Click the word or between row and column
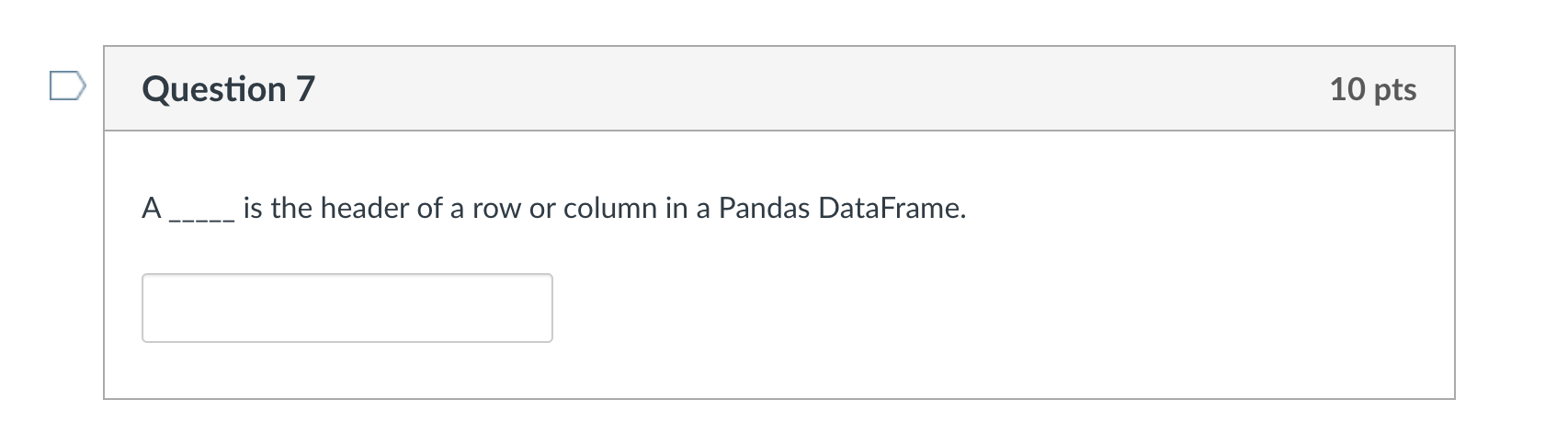This screenshot has width=1568, height=445. click(542, 211)
